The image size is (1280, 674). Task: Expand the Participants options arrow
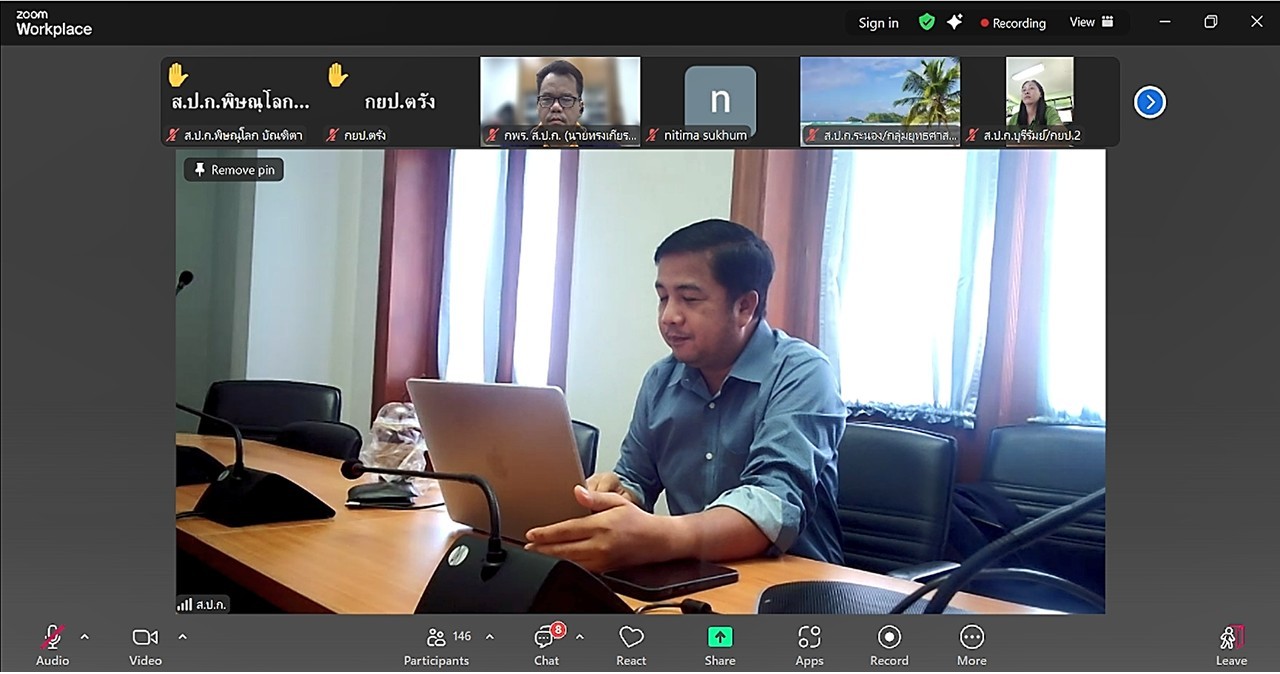(490, 637)
